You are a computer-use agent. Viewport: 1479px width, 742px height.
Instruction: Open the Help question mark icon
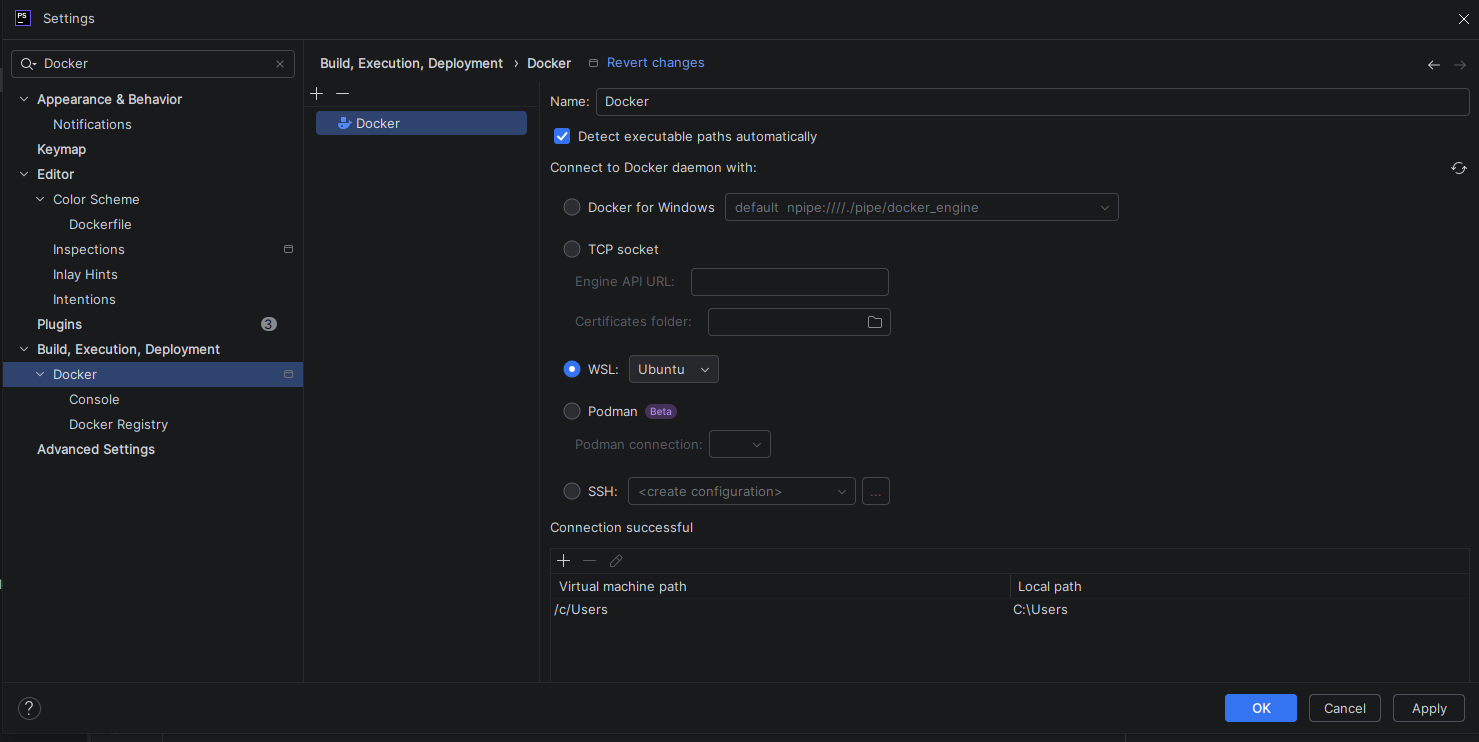pyautogui.click(x=30, y=708)
